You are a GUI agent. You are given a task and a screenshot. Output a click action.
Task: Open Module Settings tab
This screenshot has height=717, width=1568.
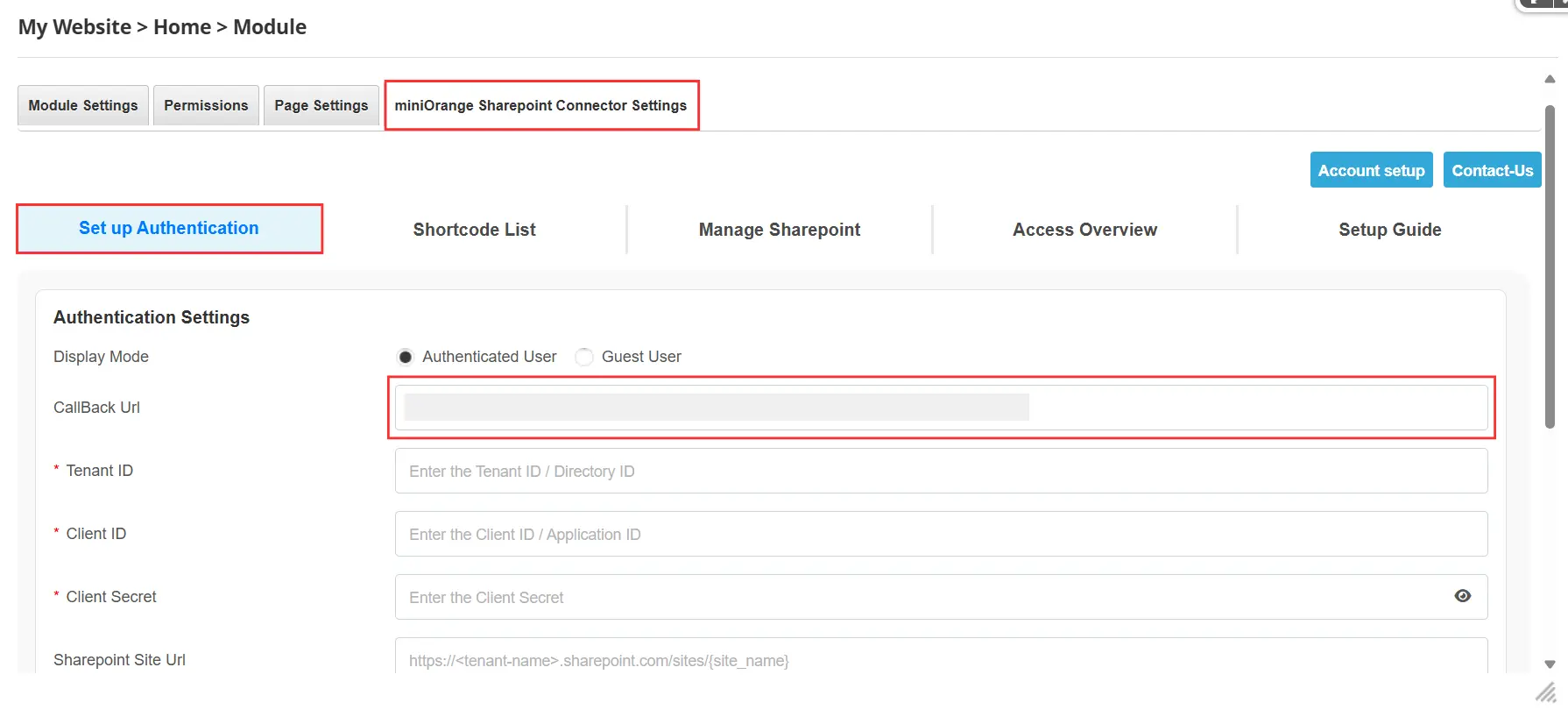83,105
